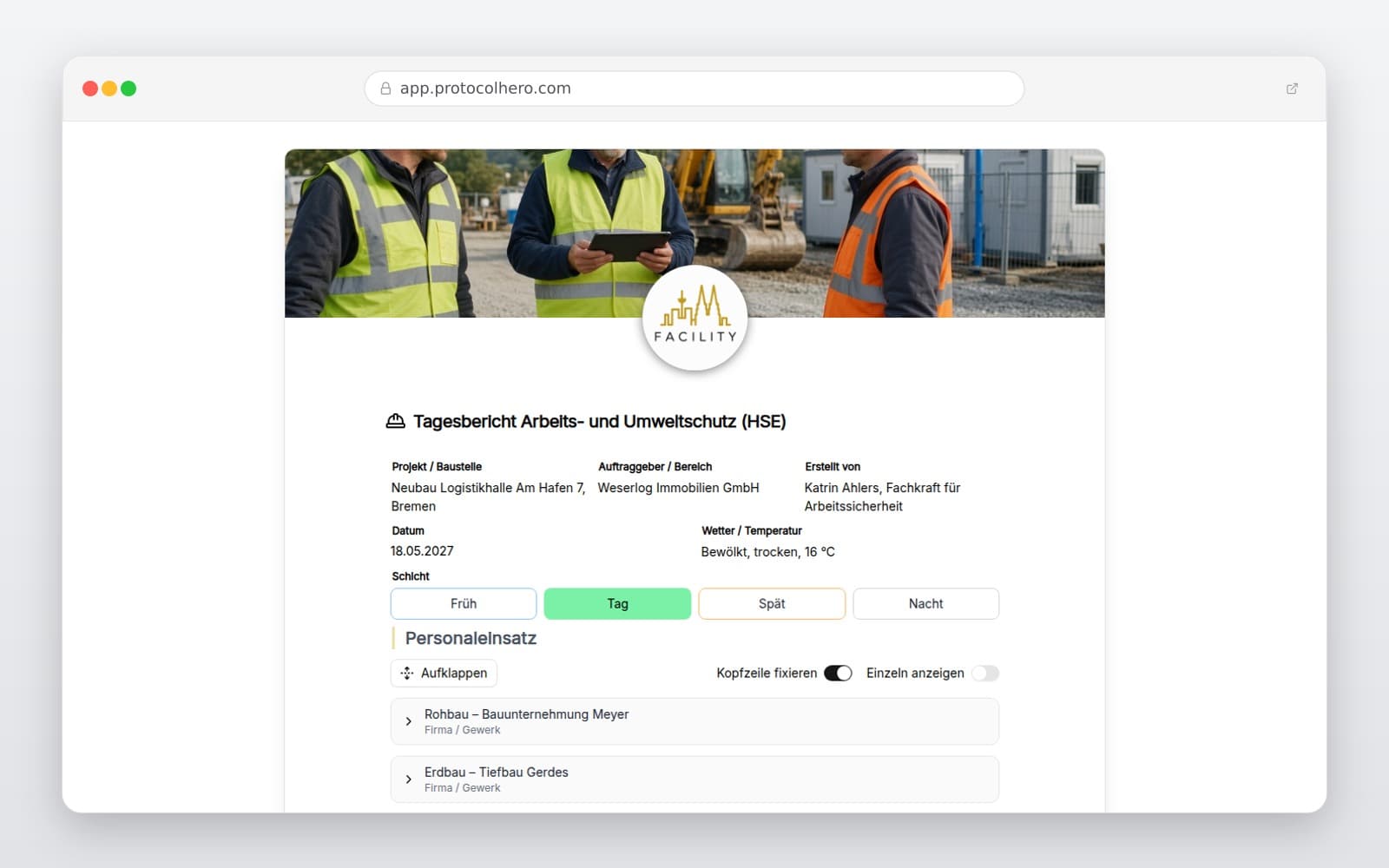Click the author text Katrin Ahlers
This screenshot has height=868, width=1389.
point(841,488)
